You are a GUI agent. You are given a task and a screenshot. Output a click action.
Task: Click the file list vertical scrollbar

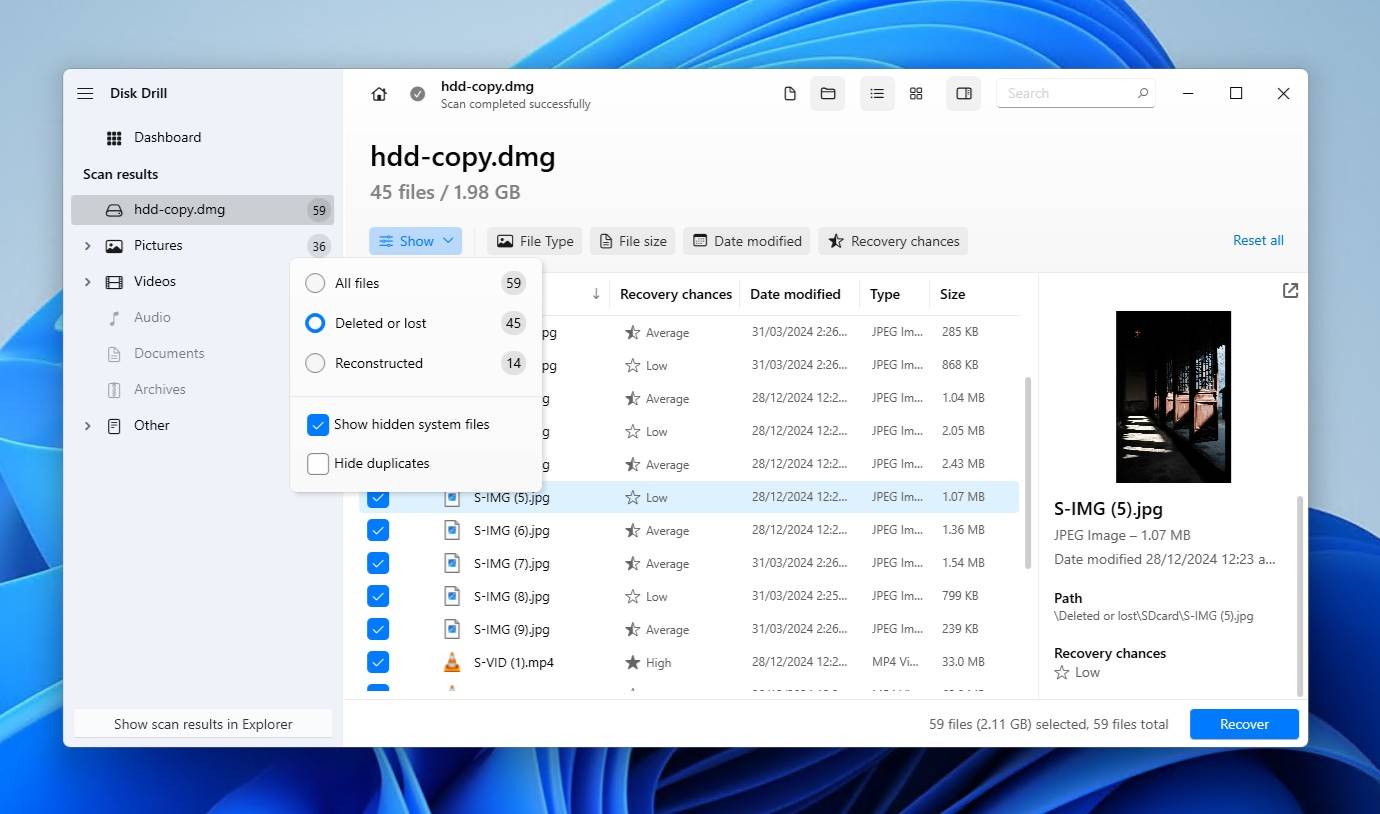(1028, 473)
